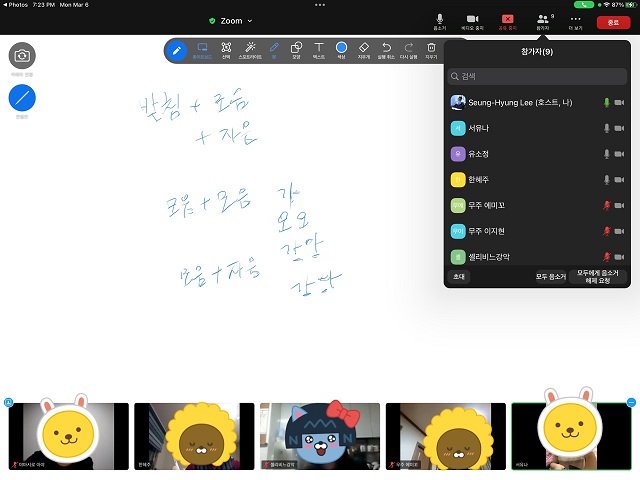
Task: Activate the spotlight (스포트라이트) tool
Action: [250, 51]
